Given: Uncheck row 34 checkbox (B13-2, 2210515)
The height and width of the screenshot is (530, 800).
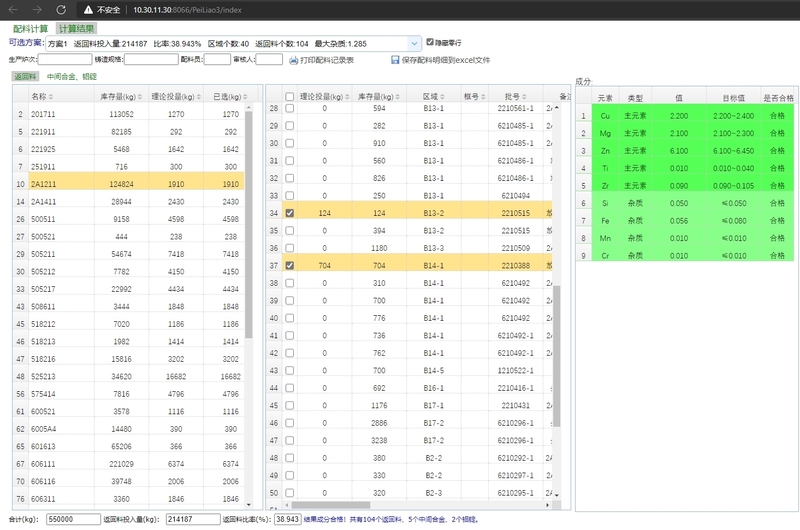Looking at the screenshot, I should point(289,213).
